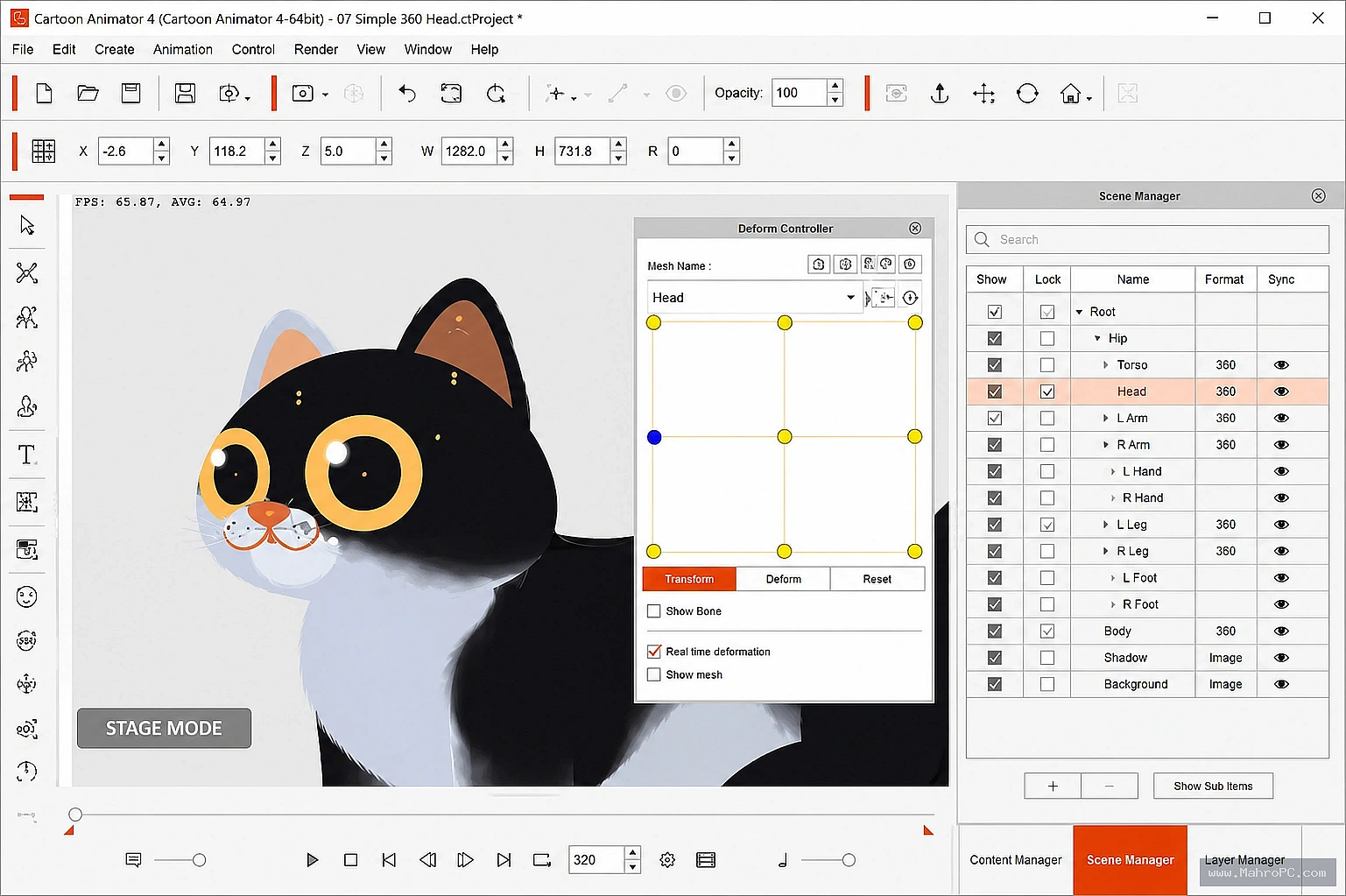The image size is (1346, 896).
Task: Click the Deform button
Action: click(784, 579)
